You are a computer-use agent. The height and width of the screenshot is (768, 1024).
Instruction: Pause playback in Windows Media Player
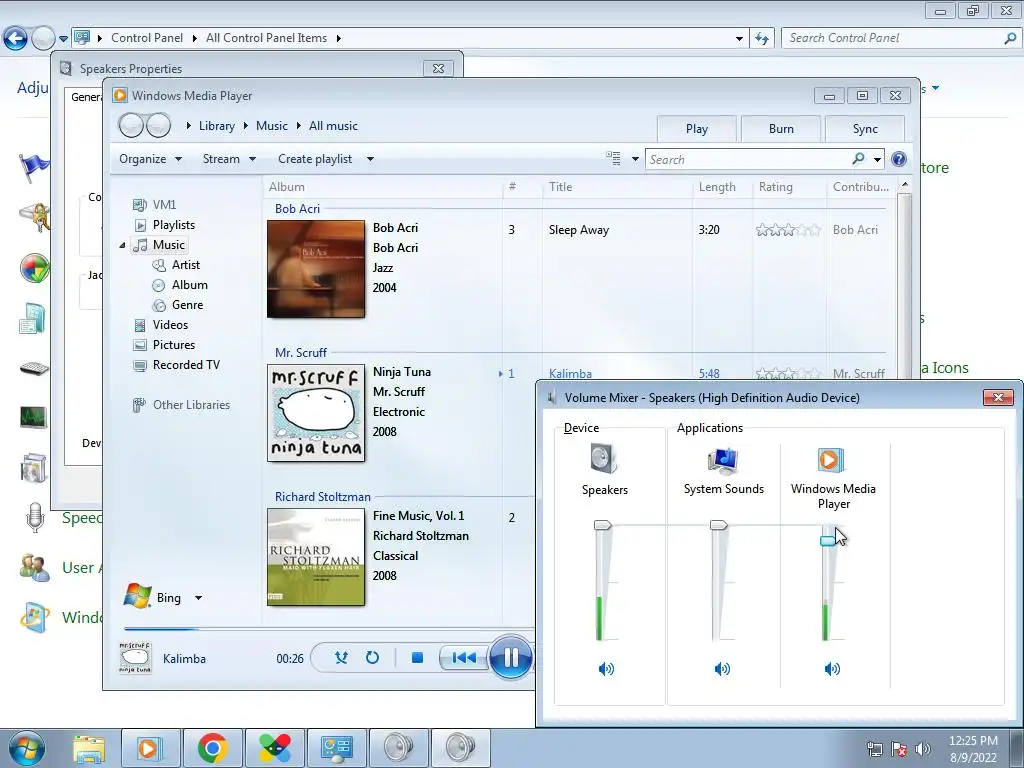click(x=511, y=658)
